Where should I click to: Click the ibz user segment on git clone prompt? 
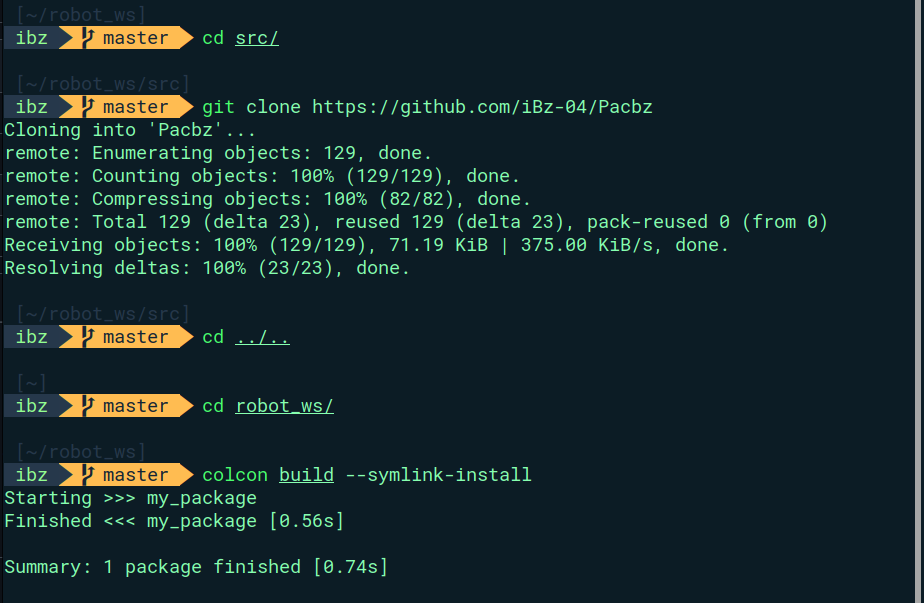[x=32, y=107]
